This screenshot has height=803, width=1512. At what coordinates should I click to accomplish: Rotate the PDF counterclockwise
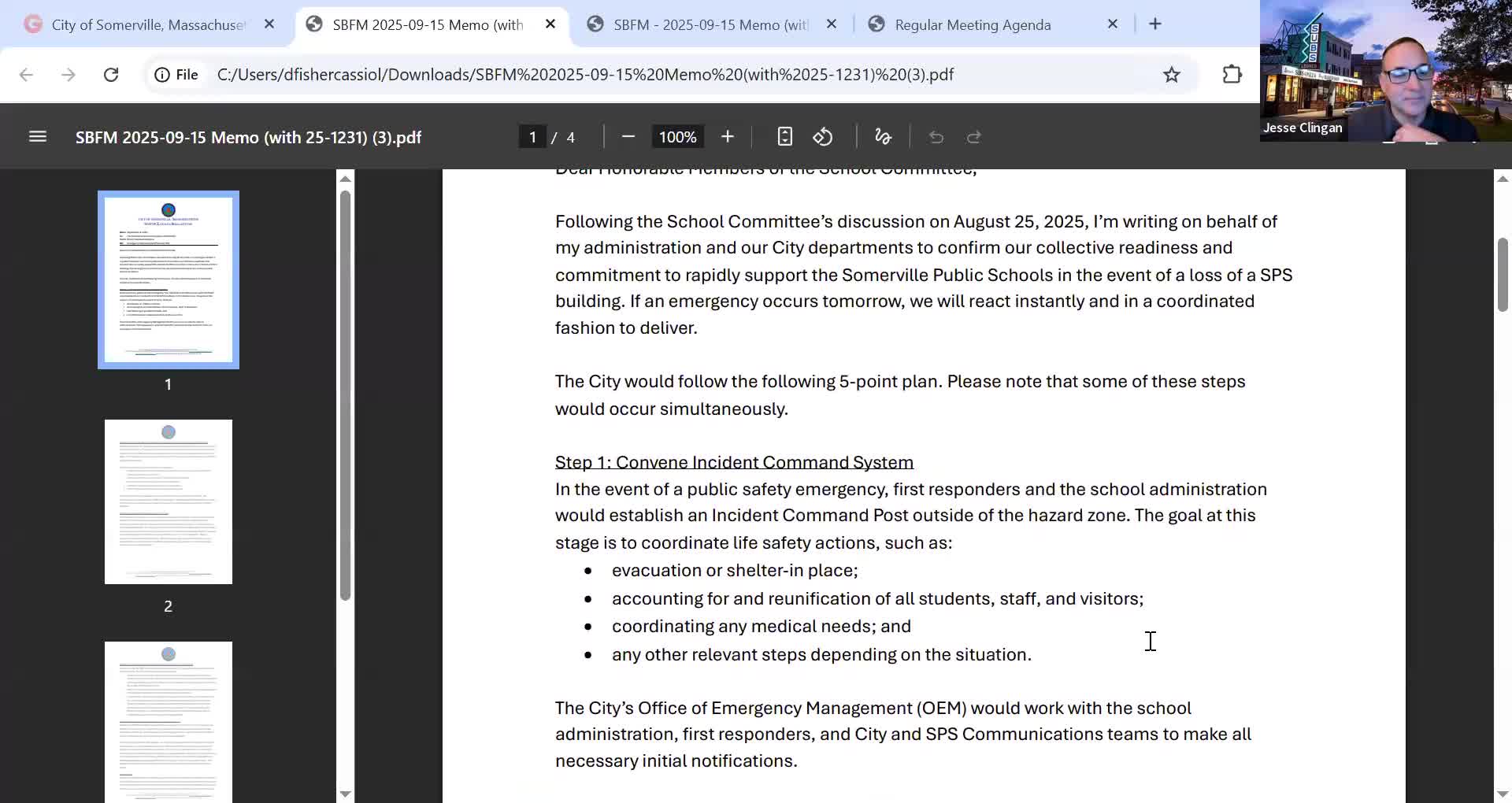pyautogui.click(x=823, y=137)
